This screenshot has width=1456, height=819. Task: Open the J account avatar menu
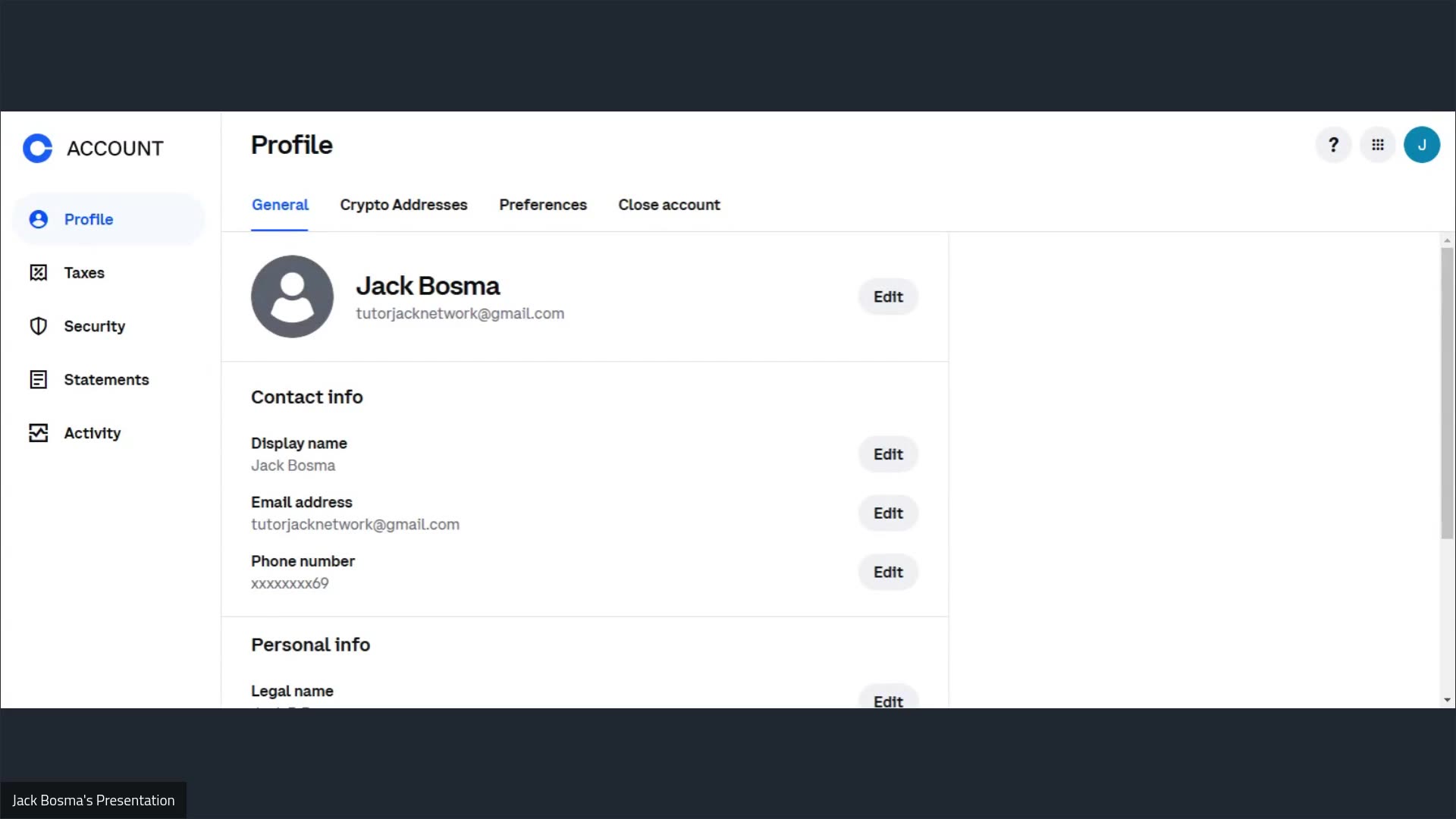[x=1423, y=145]
